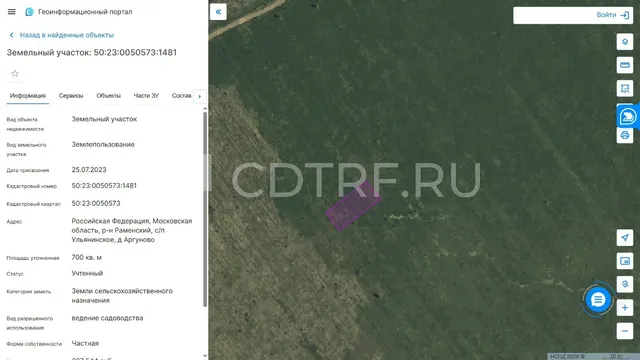Click the search-on-map magnifier tool
Viewport: 640px width, 360px height.
coord(624,284)
